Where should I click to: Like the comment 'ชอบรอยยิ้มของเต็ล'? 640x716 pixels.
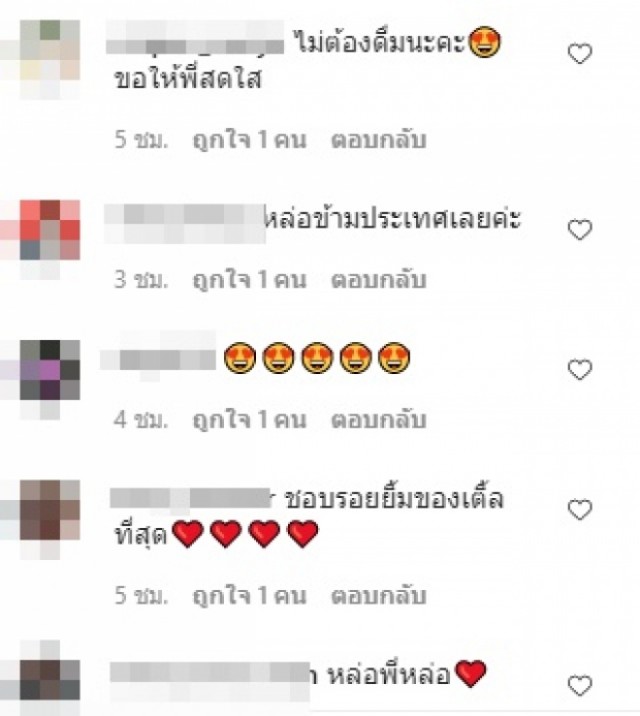coord(580,510)
